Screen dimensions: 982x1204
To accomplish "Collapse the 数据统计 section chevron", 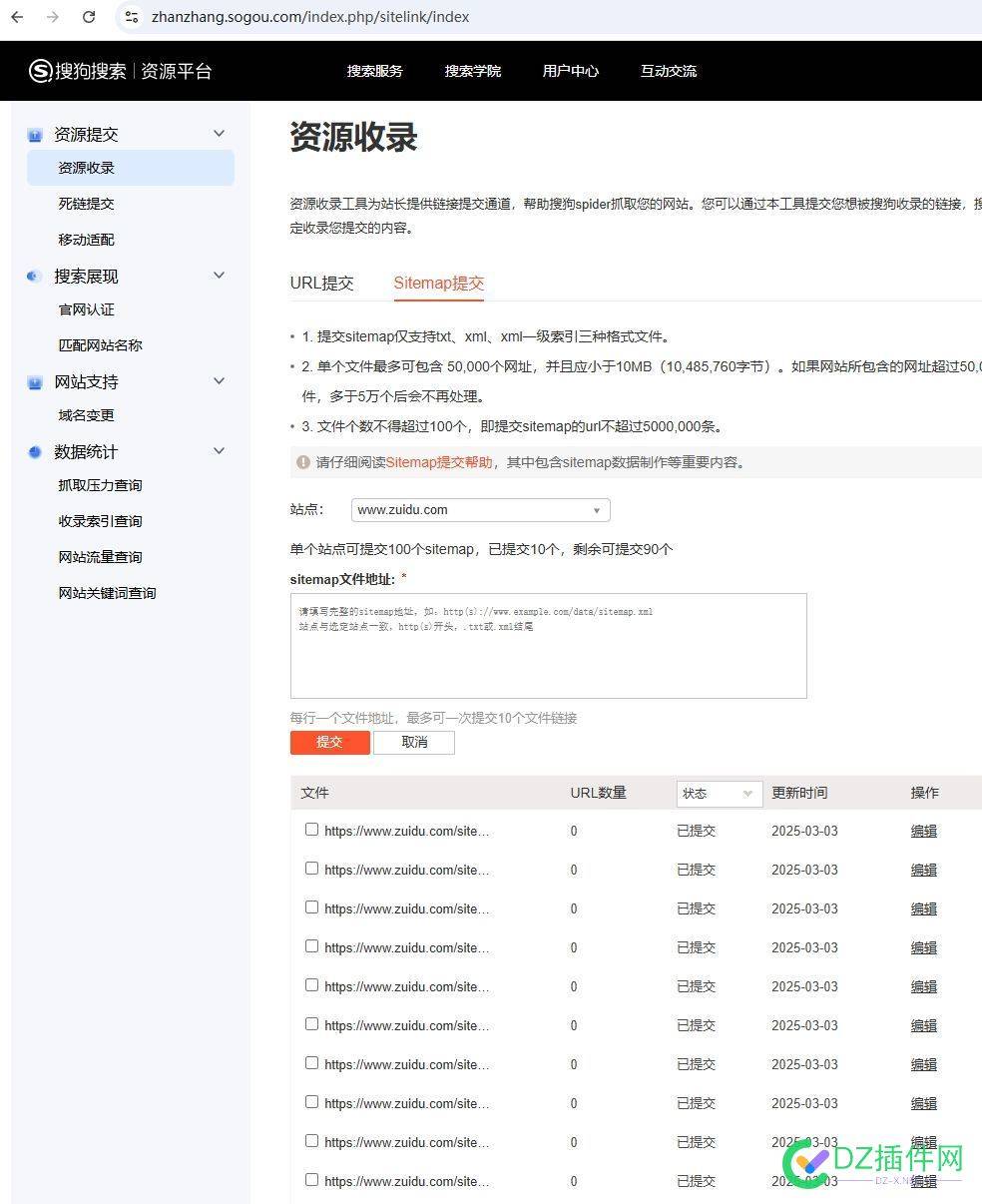I will (220, 451).
